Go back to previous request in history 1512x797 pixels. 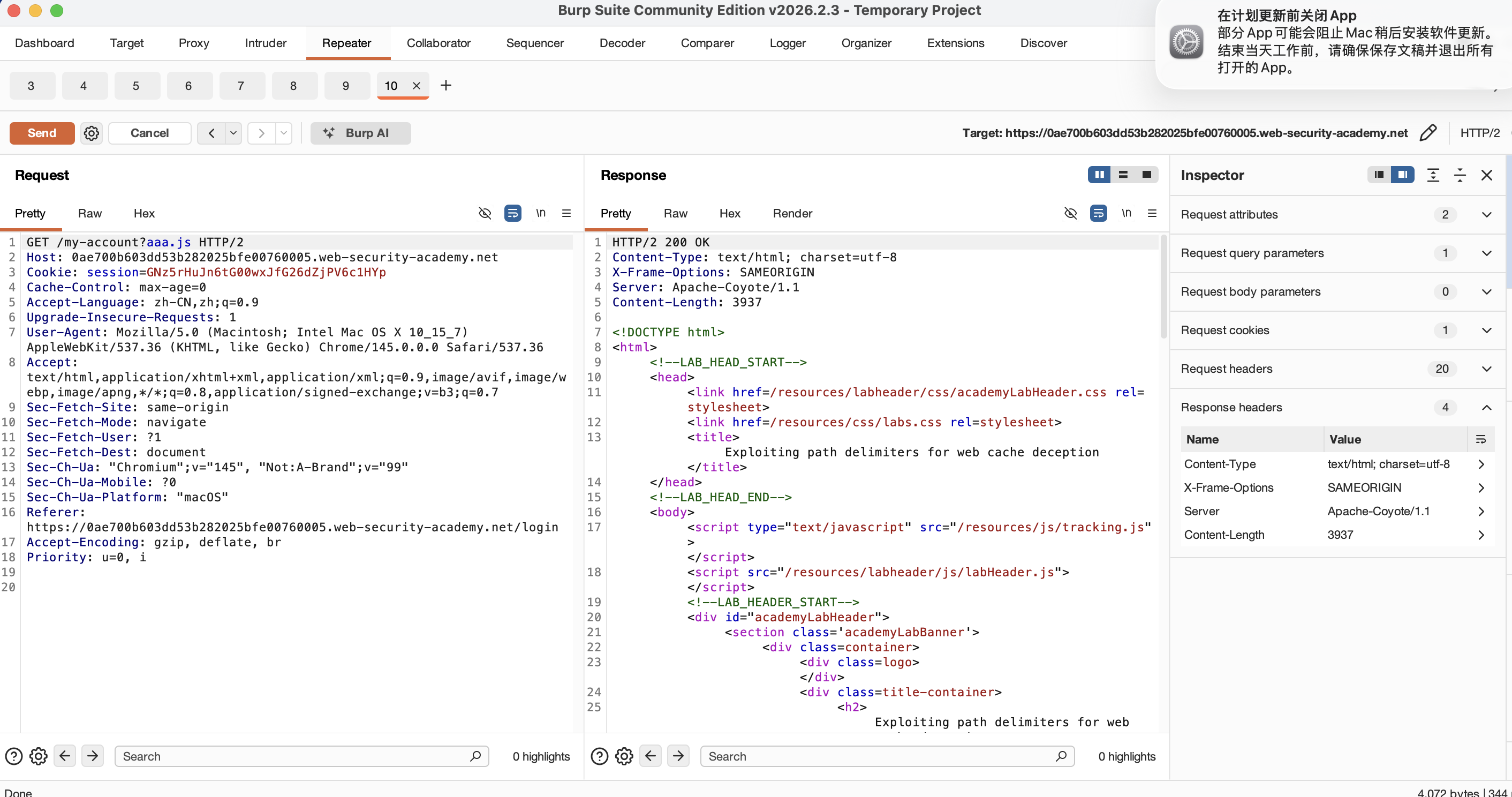(211, 133)
